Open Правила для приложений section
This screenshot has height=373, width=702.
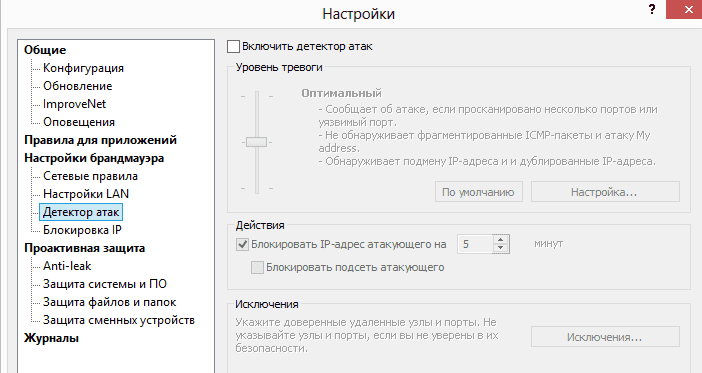(100, 140)
